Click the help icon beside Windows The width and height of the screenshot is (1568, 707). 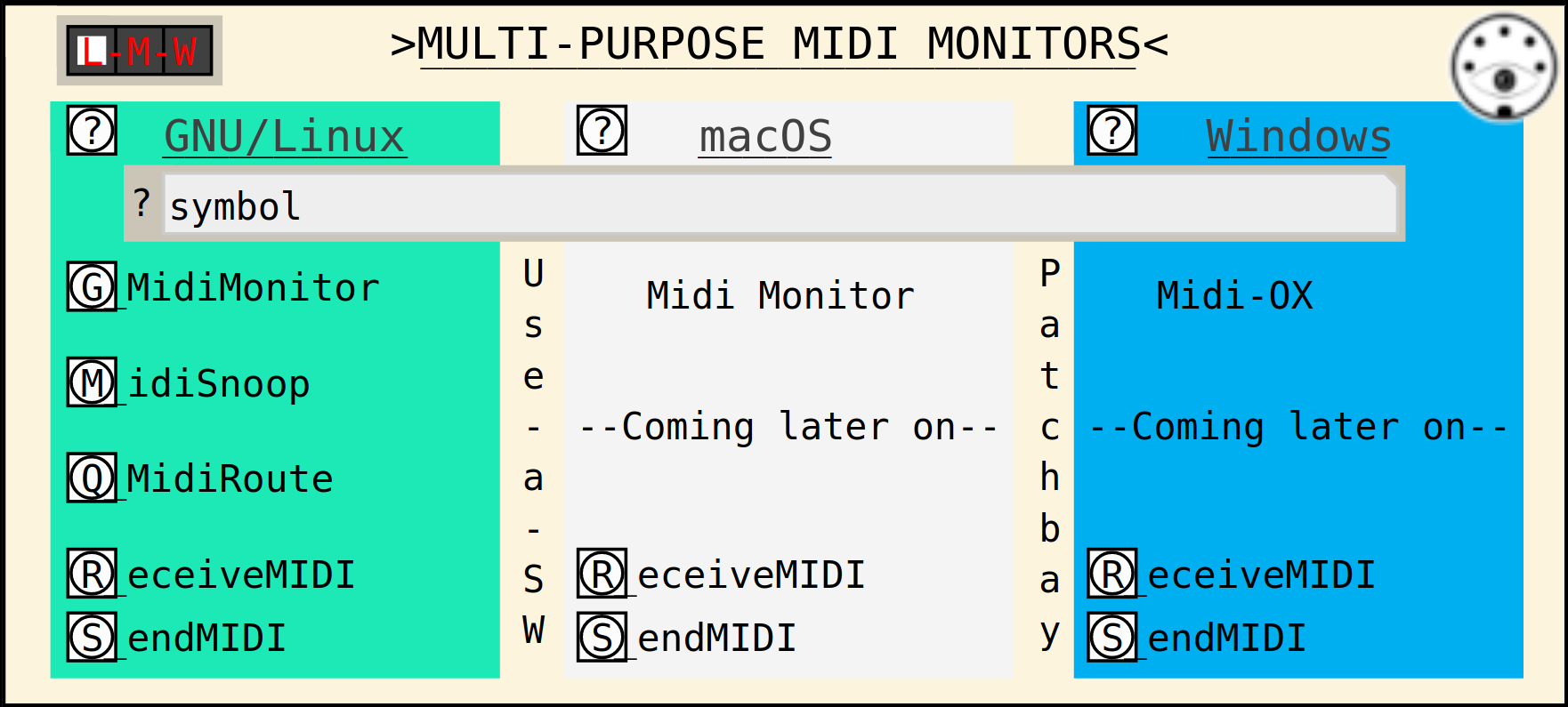pyautogui.click(x=1111, y=130)
